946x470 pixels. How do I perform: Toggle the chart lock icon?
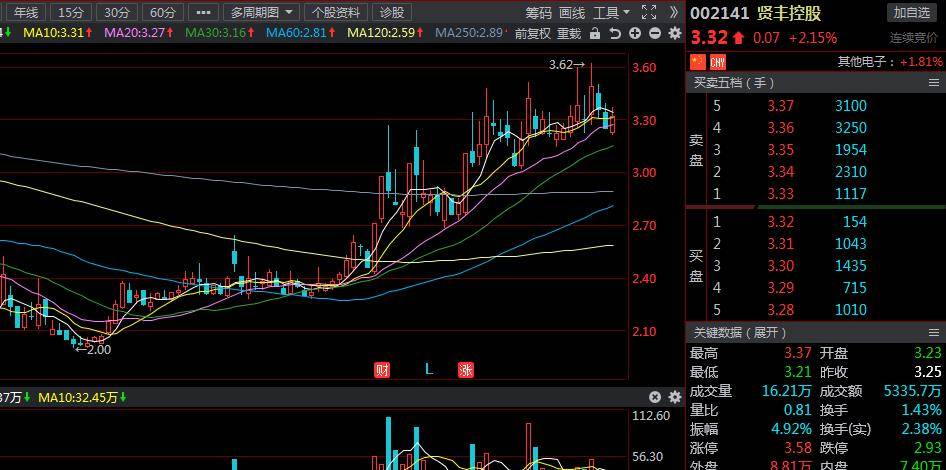[595, 33]
